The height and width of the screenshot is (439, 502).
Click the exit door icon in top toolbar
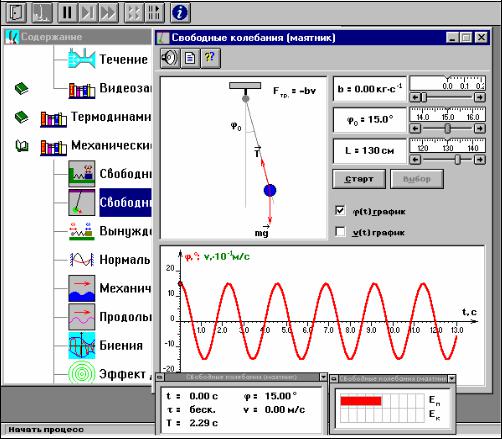tap(16, 13)
